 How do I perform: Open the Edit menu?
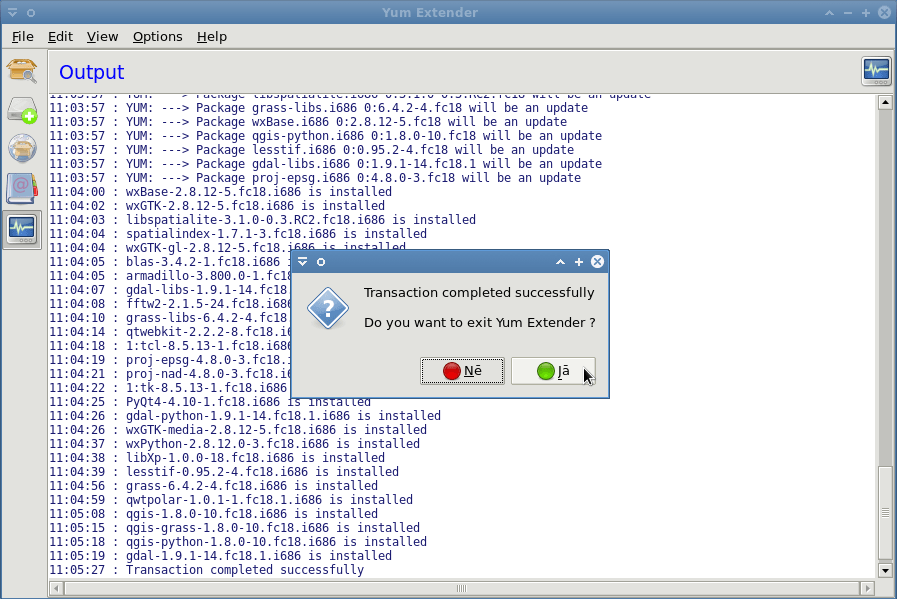pos(60,37)
